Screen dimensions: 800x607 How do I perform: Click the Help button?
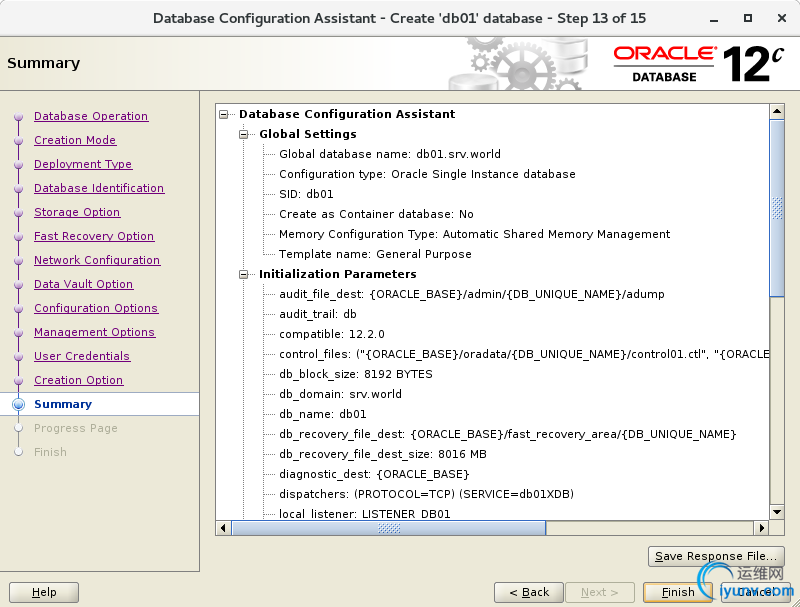coord(44,592)
